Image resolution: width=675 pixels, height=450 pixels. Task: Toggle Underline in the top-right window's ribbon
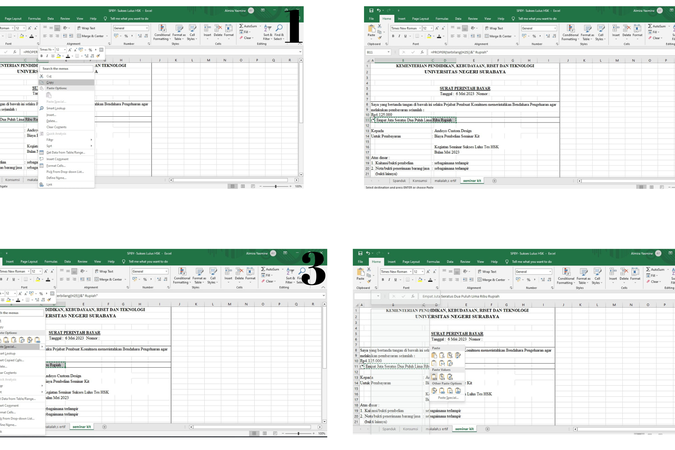[x=405, y=36]
